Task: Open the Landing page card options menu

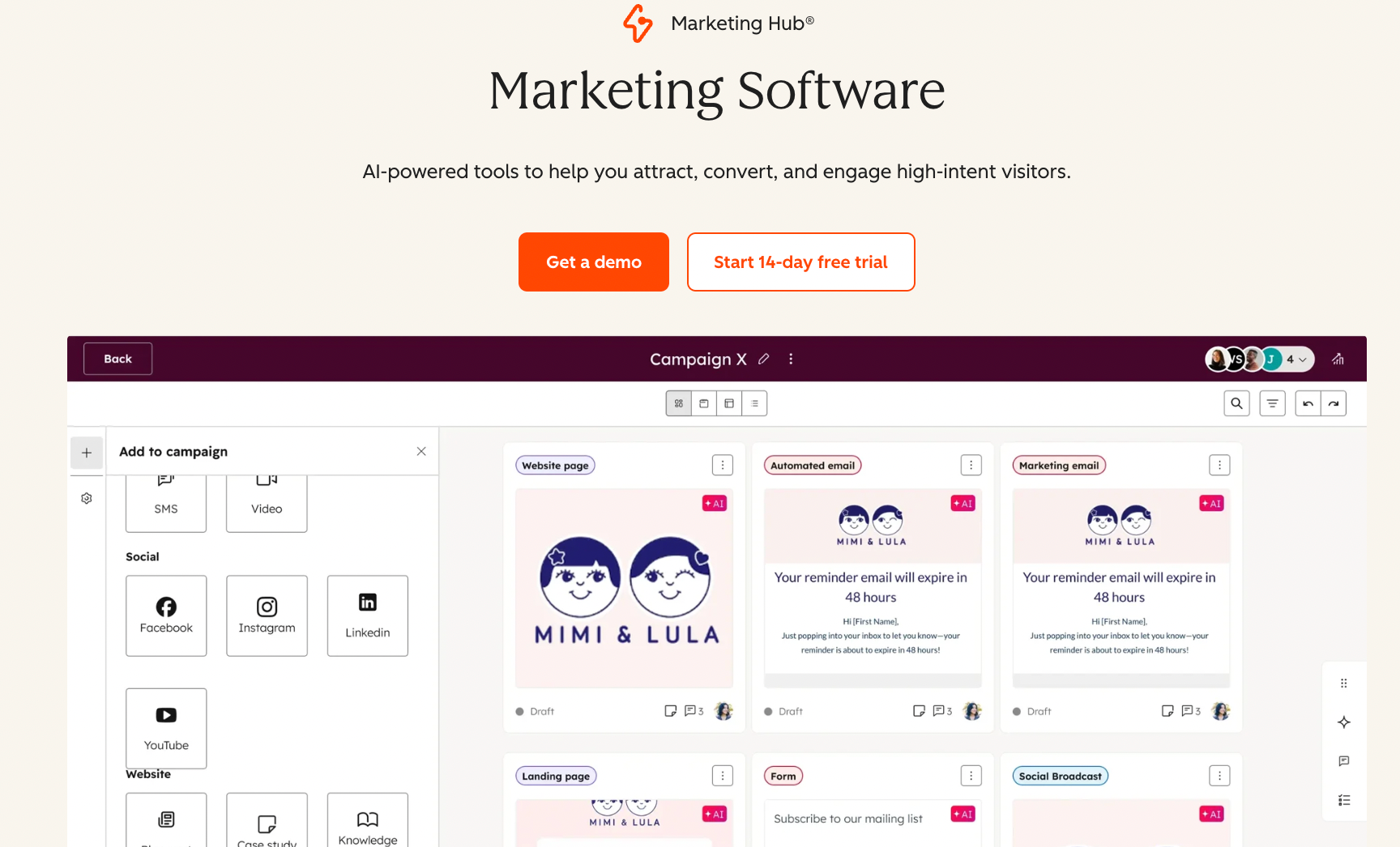Action: pos(723,776)
